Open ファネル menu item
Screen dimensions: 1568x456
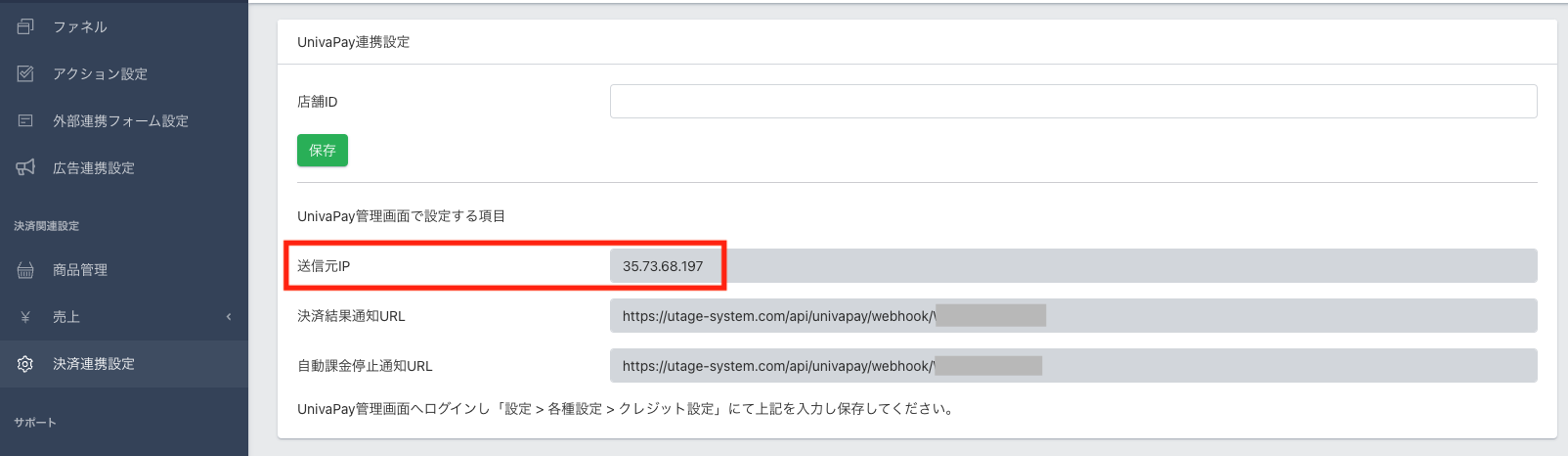click(80, 26)
